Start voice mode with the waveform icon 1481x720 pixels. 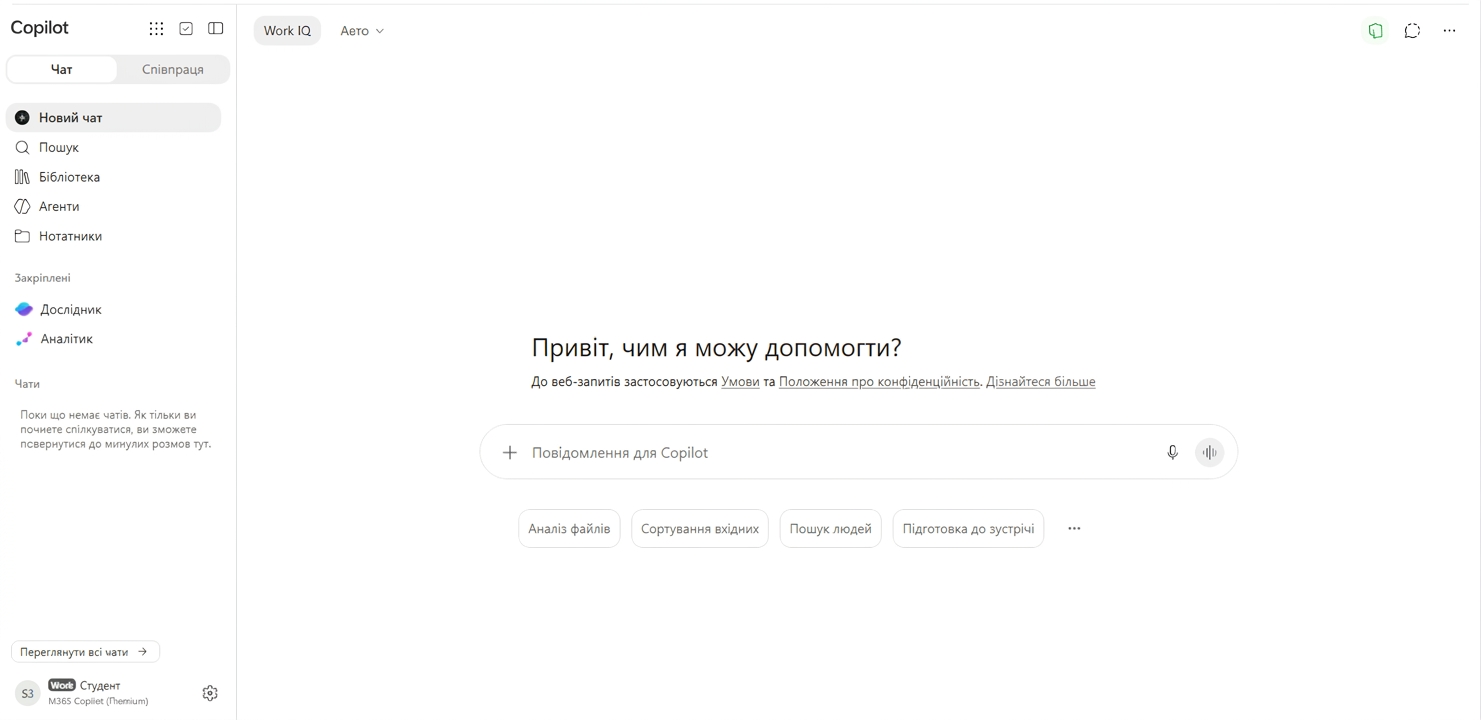1210,453
